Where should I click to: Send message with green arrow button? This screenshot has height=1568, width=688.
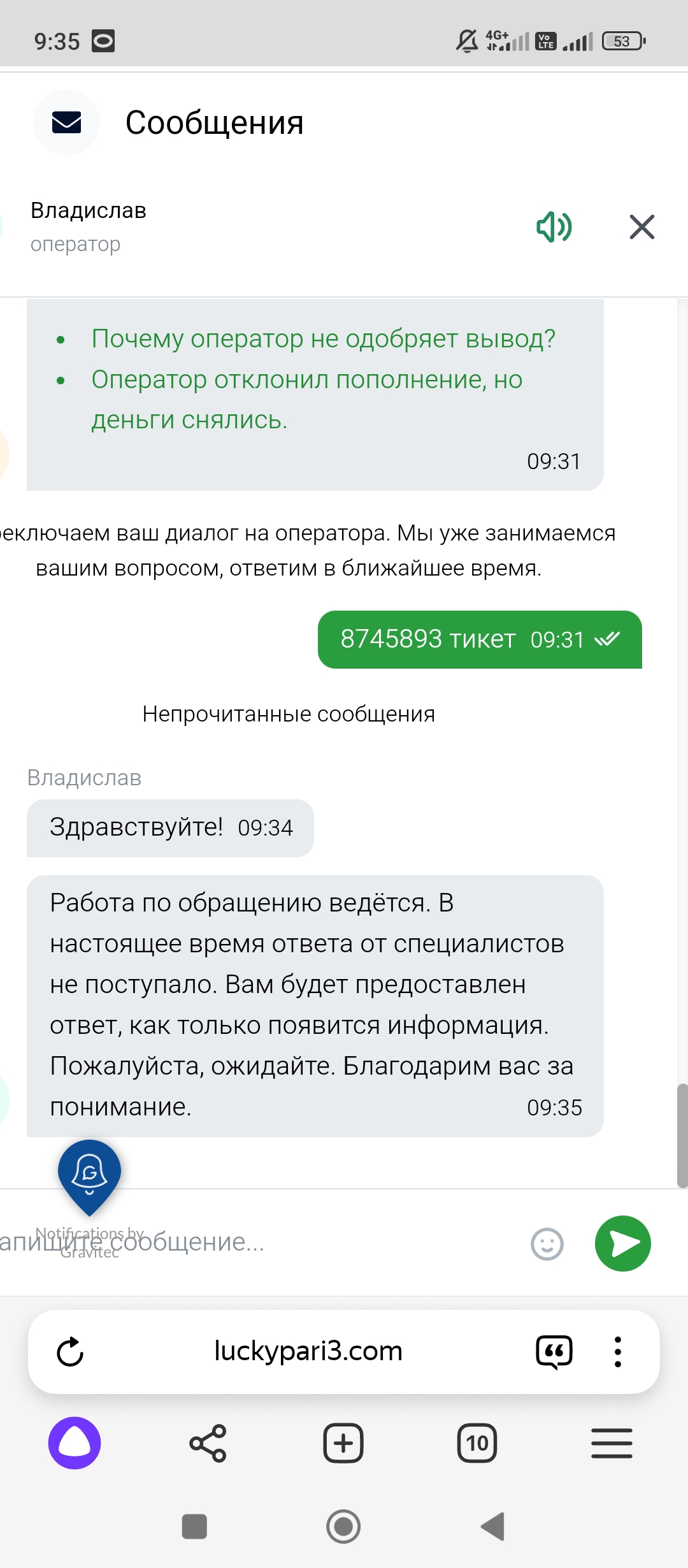click(x=623, y=1244)
